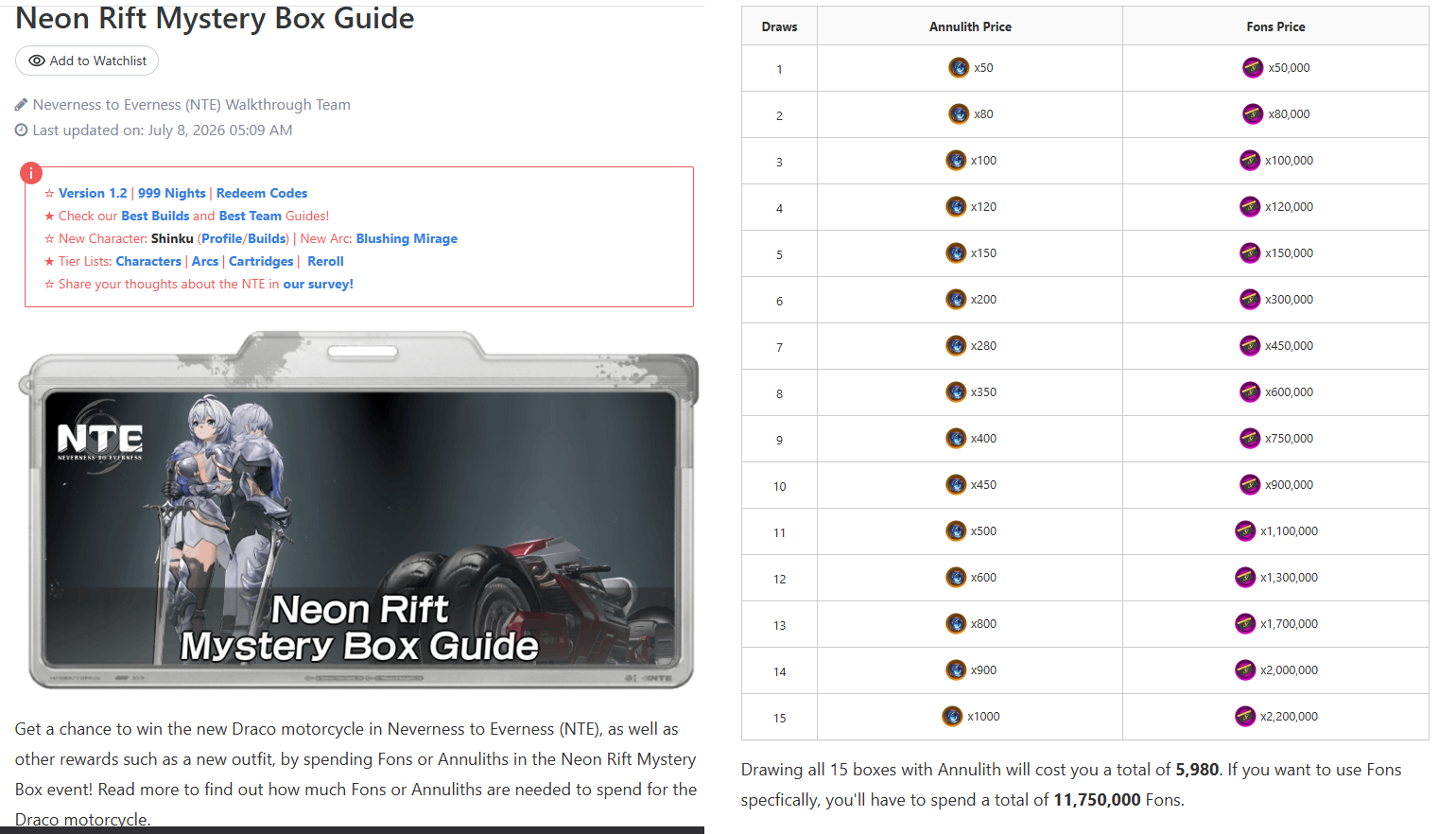
Task: Click draw number 13 cell
Action: (x=779, y=625)
